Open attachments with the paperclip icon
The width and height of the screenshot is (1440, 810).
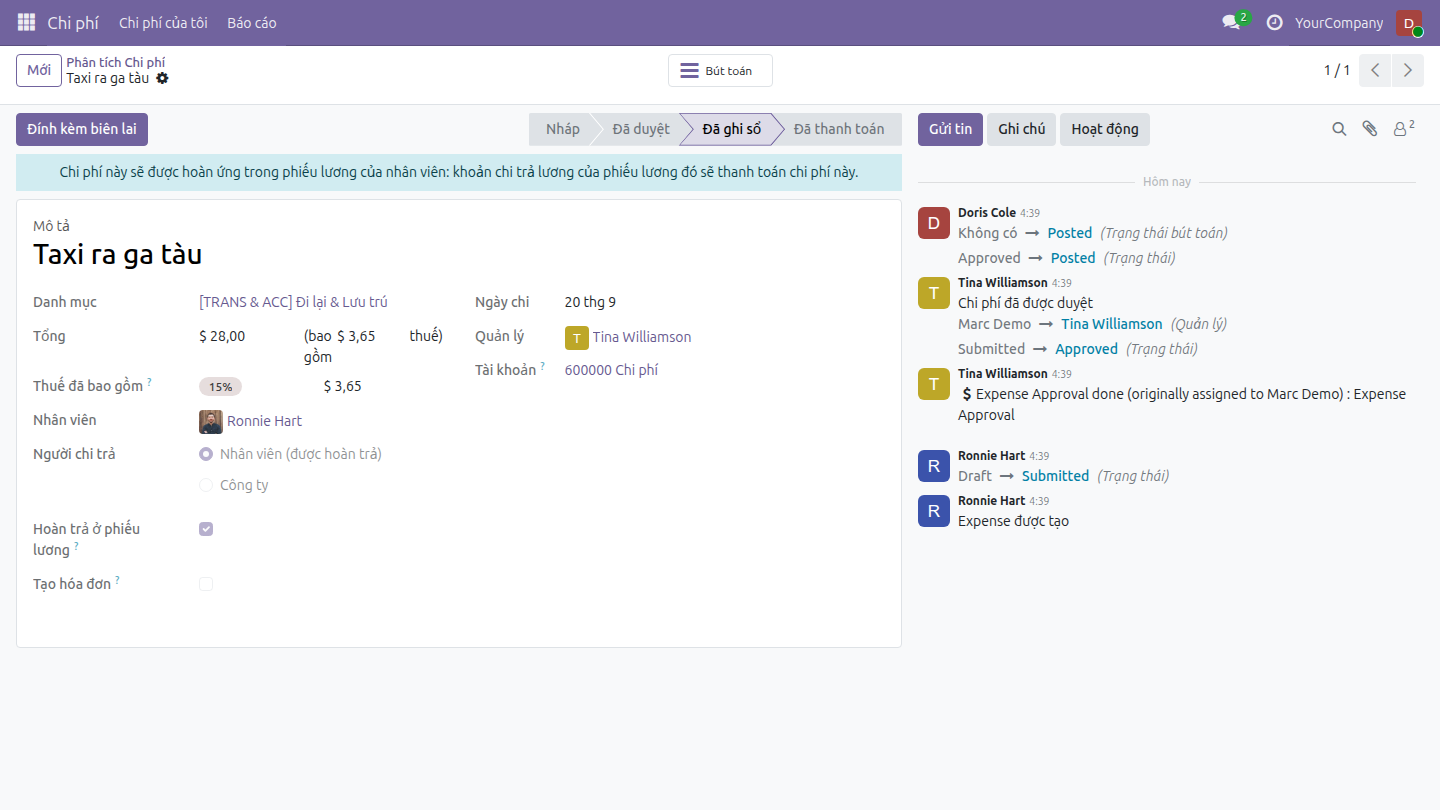pyautogui.click(x=1370, y=129)
